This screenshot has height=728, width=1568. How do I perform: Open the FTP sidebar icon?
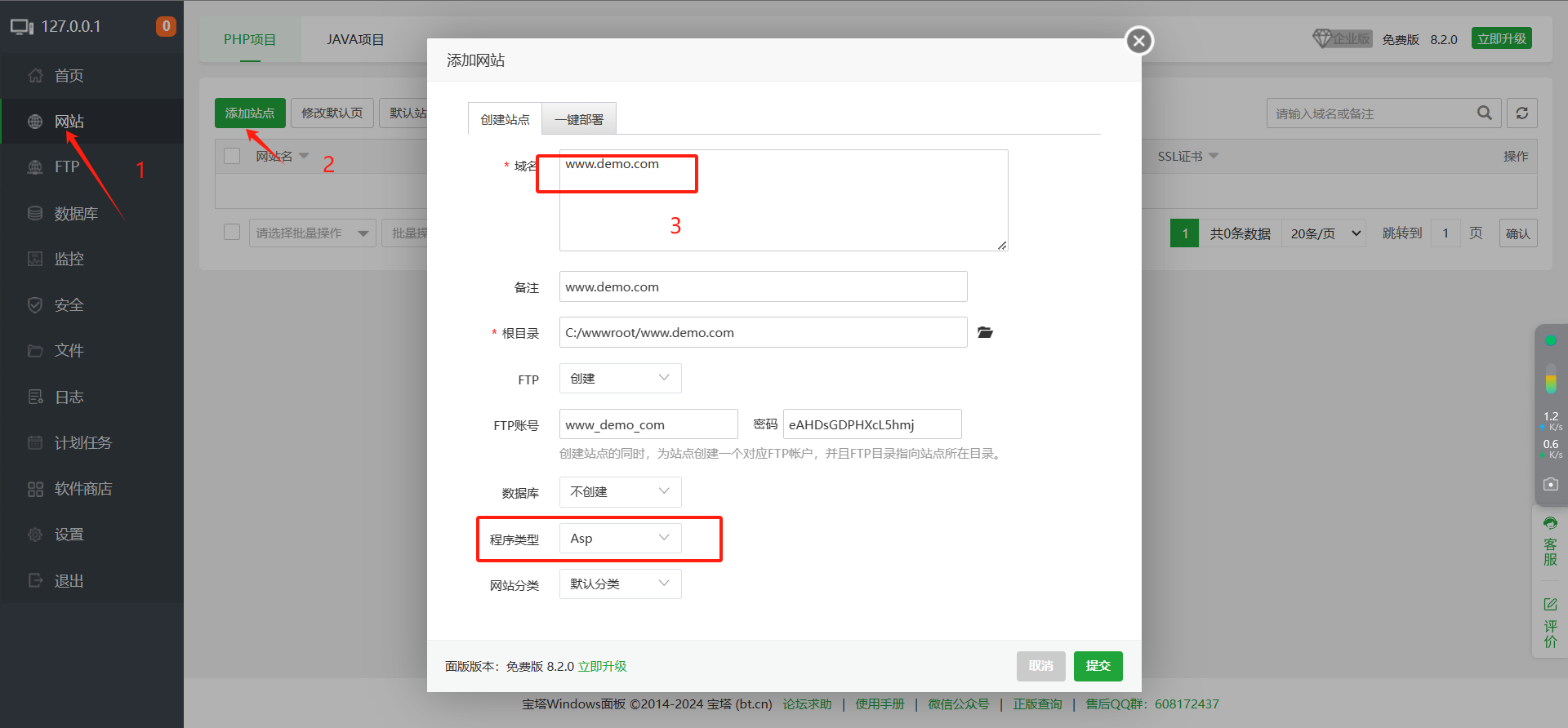(35, 167)
